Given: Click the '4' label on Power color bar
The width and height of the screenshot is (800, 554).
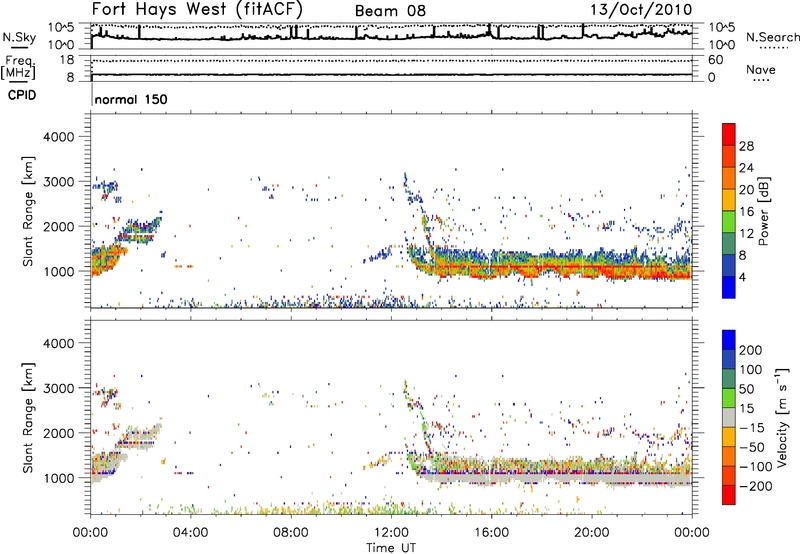Looking at the screenshot, I should coord(742,277).
